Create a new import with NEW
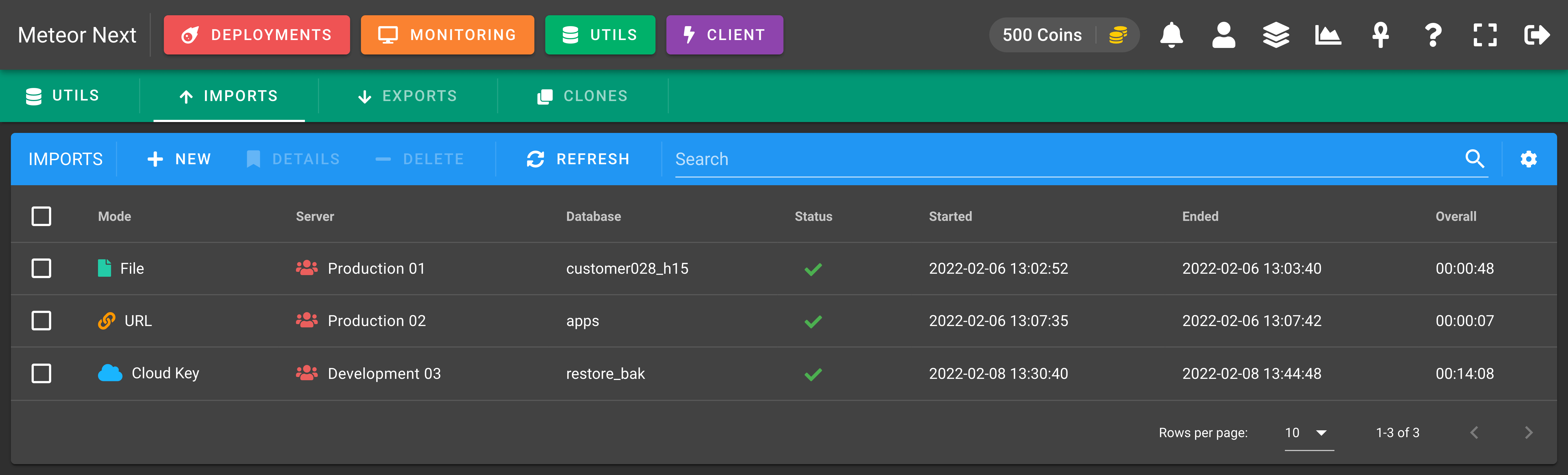 click(x=179, y=160)
